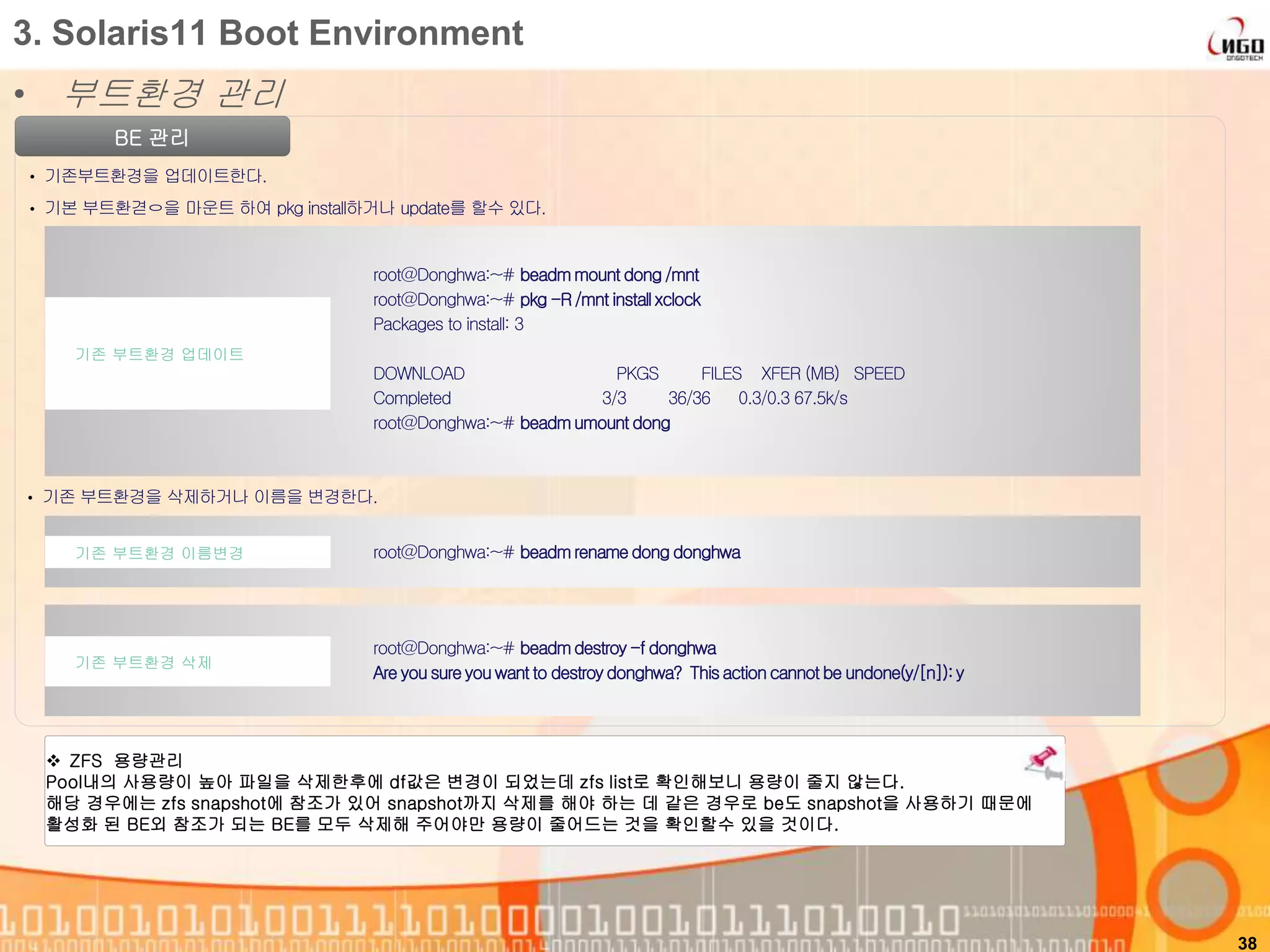Click the '기존 부트환경 이름변경' label box

(x=187, y=552)
